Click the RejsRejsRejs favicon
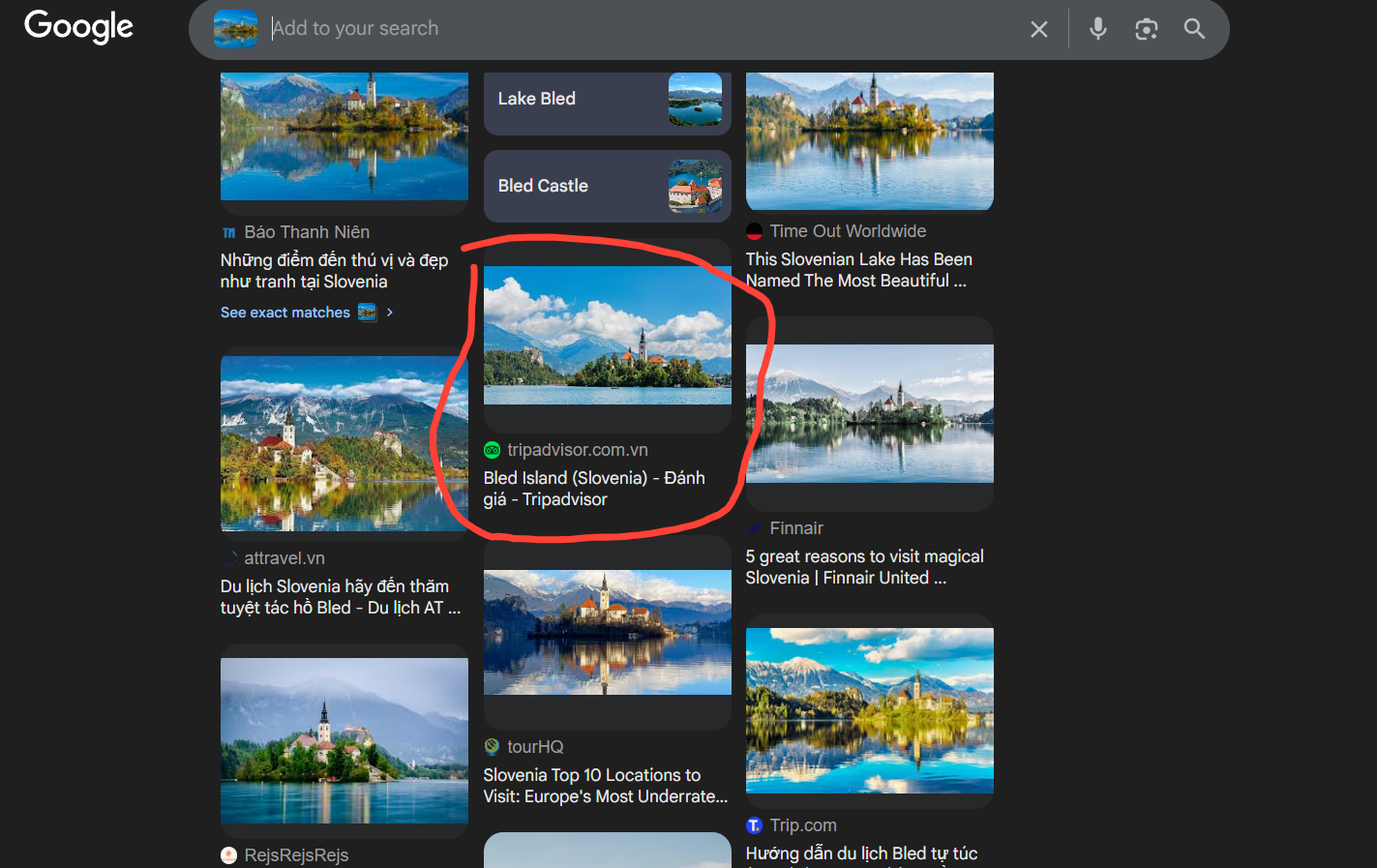 [229, 855]
